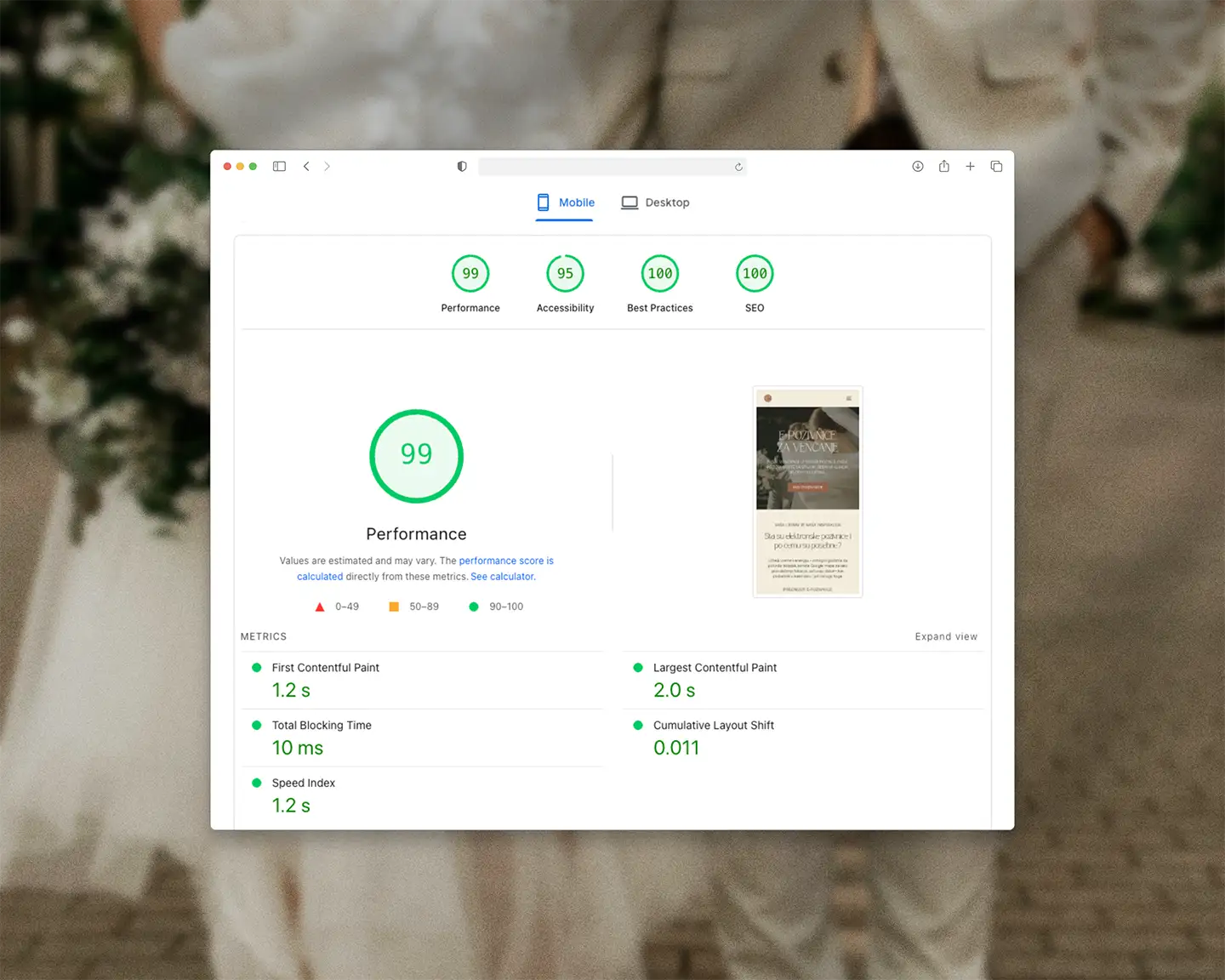Go back using the back arrow
Image resolution: width=1225 pixels, height=980 pixels.
[306, 167]
